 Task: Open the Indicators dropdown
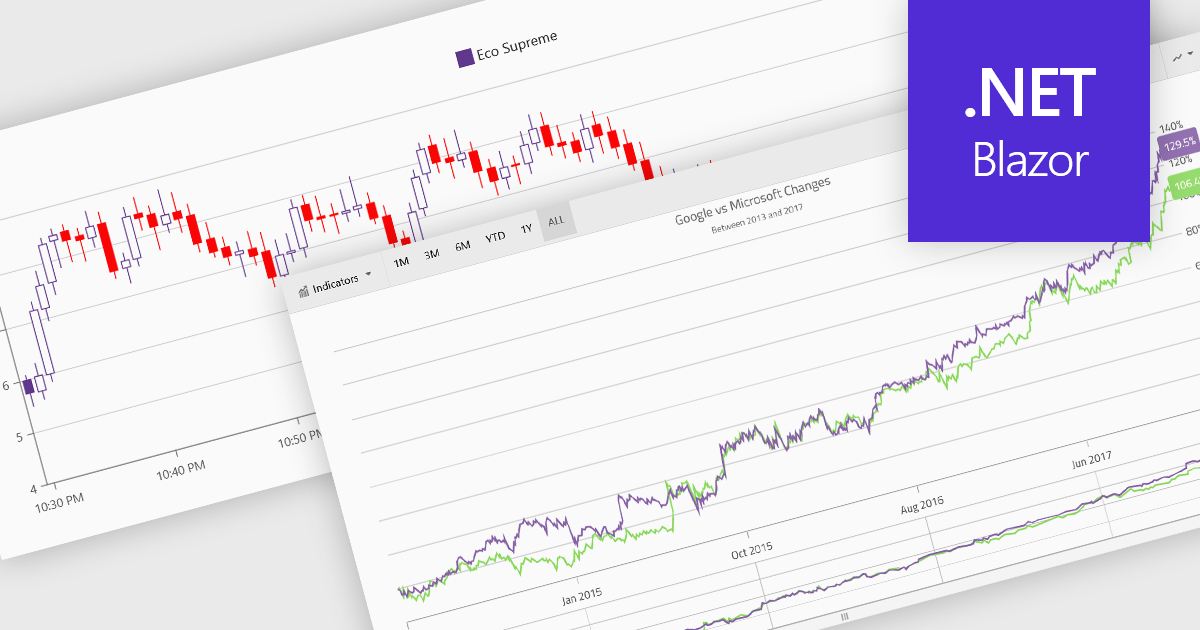tap(336, 283)
